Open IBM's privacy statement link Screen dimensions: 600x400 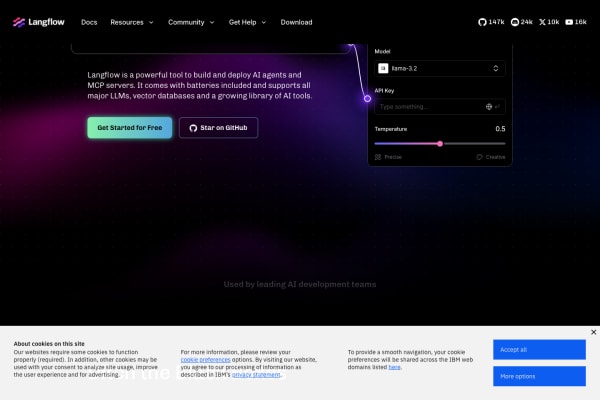[x=256, y=375]
